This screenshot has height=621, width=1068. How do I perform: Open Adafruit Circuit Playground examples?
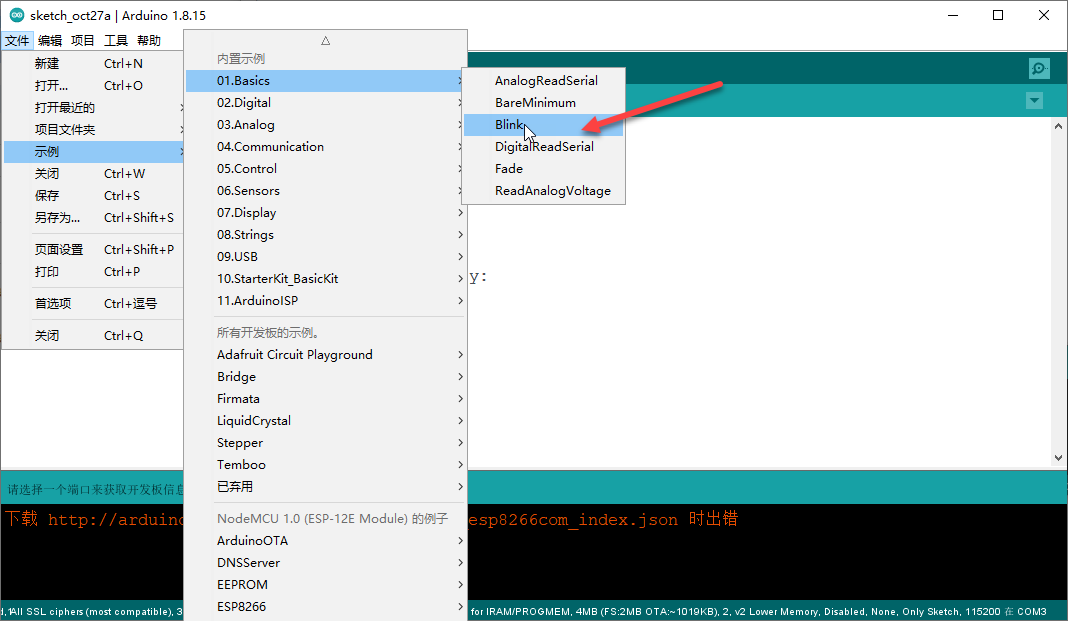(x=326, y=354)
